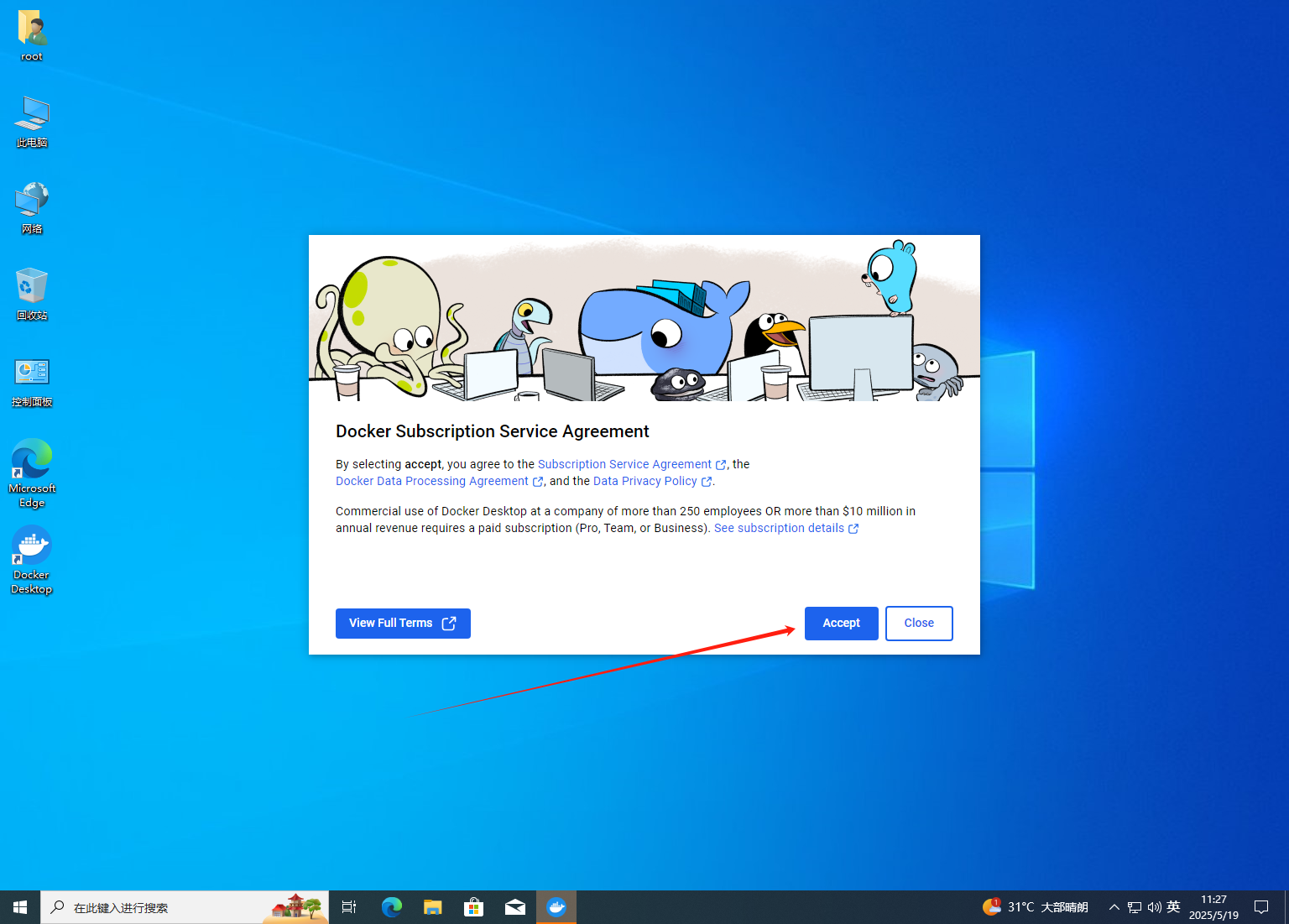
Task: Open the clock showing 11:27
Action: tap(1213, 907)
